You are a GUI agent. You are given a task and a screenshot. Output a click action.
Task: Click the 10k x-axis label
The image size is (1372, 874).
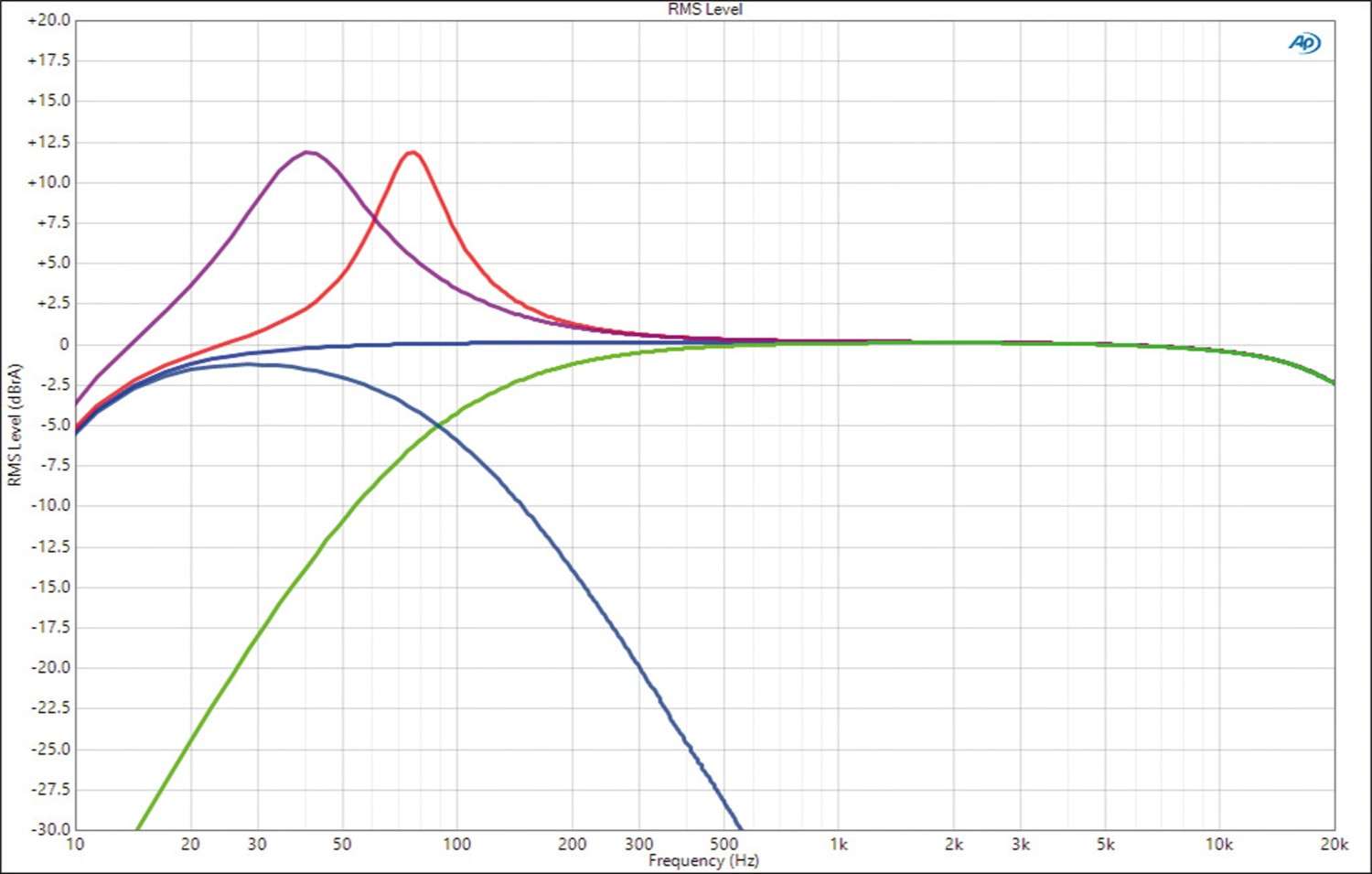[x=1219, y=844]
